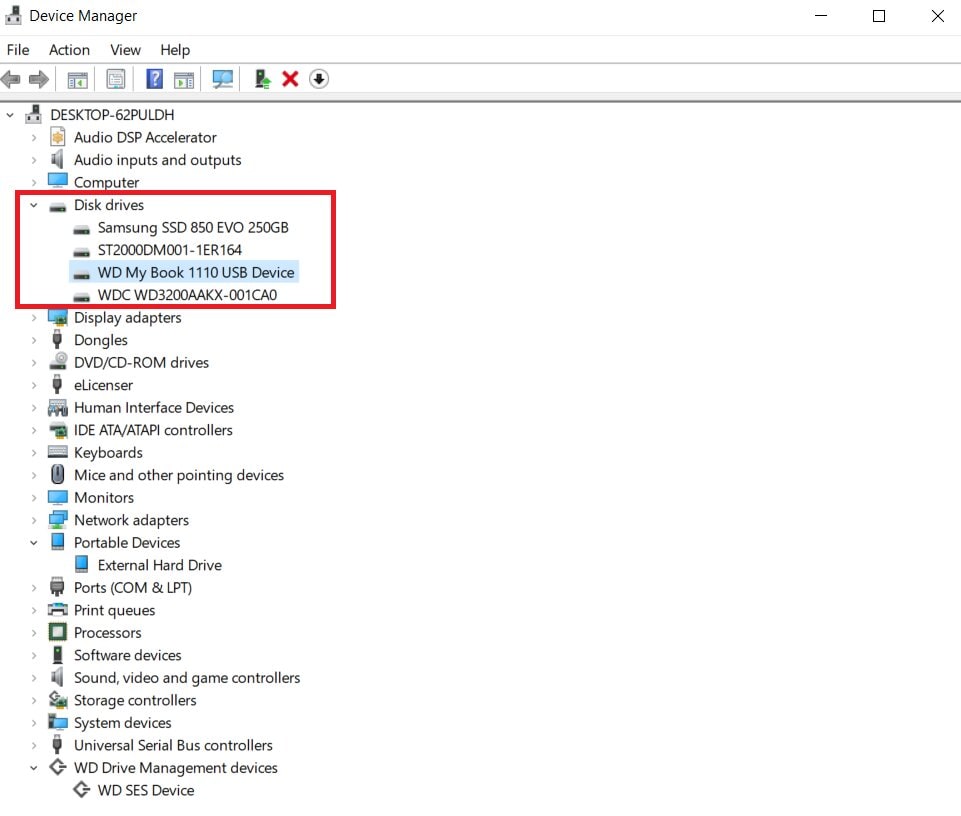Collapse the Portable Devices category
This screenshot has height=816, width=961.
pyautogui.click(x=33, y=542)
